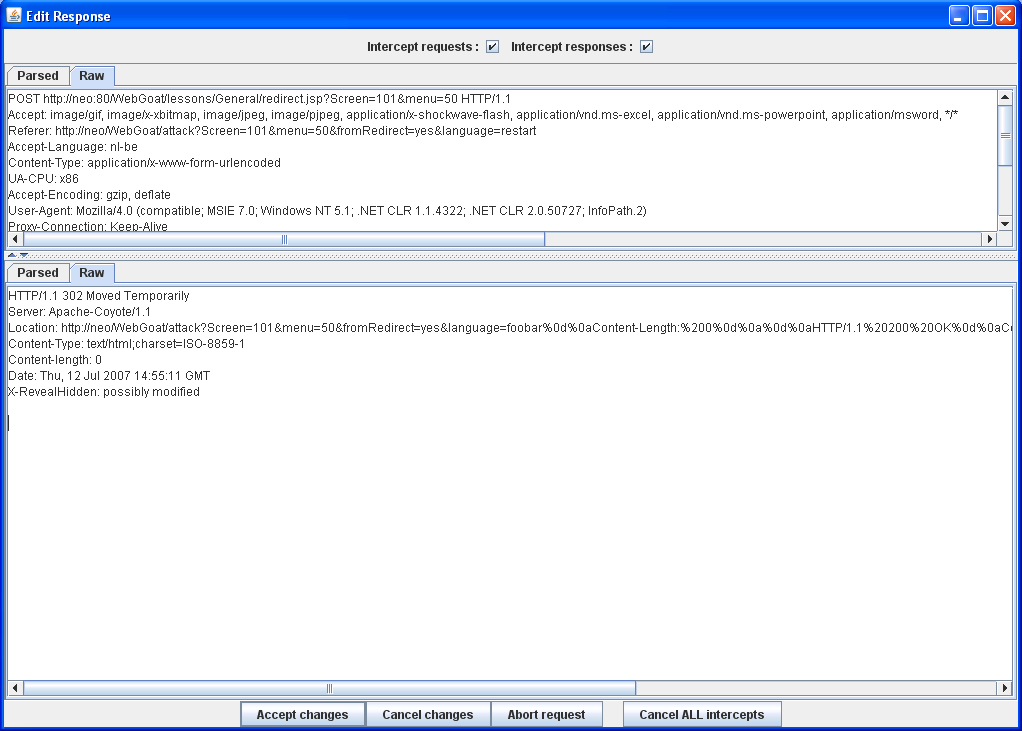The width and height of the screenshot is (1022, 731).
Task: Click Cancel ALL intercepts
Action: coord(701,714)
